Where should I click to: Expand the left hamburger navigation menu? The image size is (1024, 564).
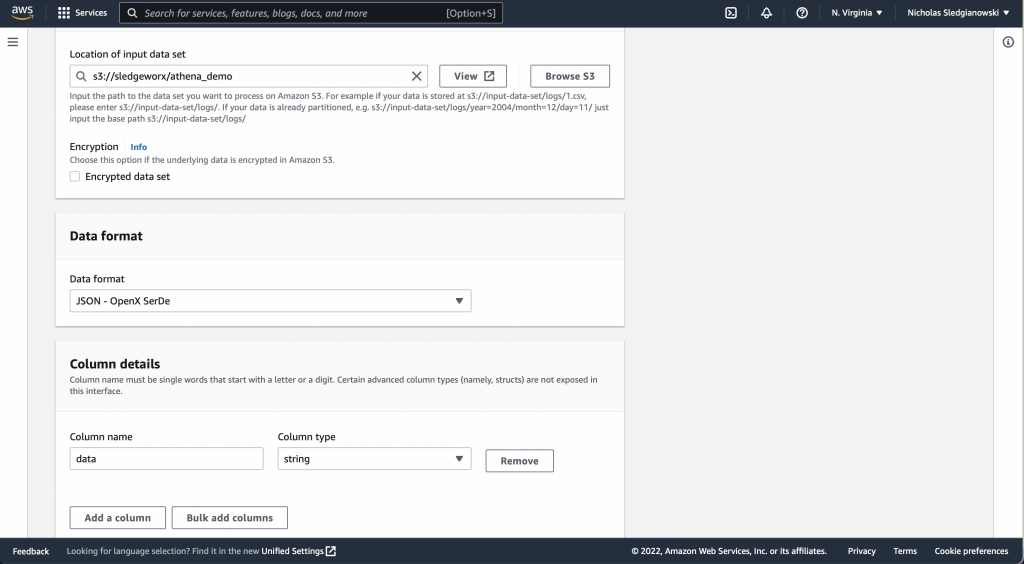click(13, 42)
